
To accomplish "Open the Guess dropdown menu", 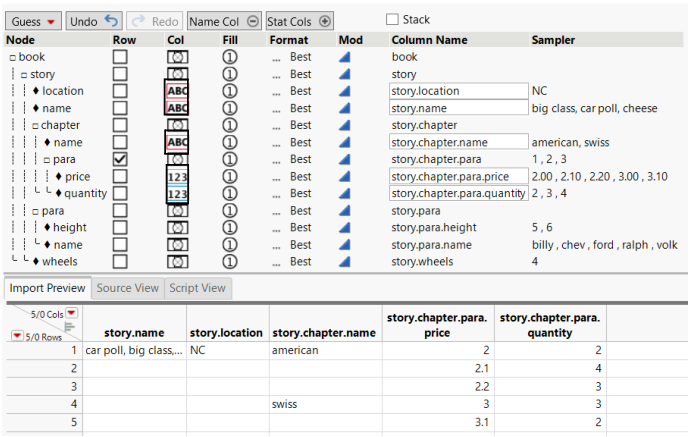I will click(34, 21).
